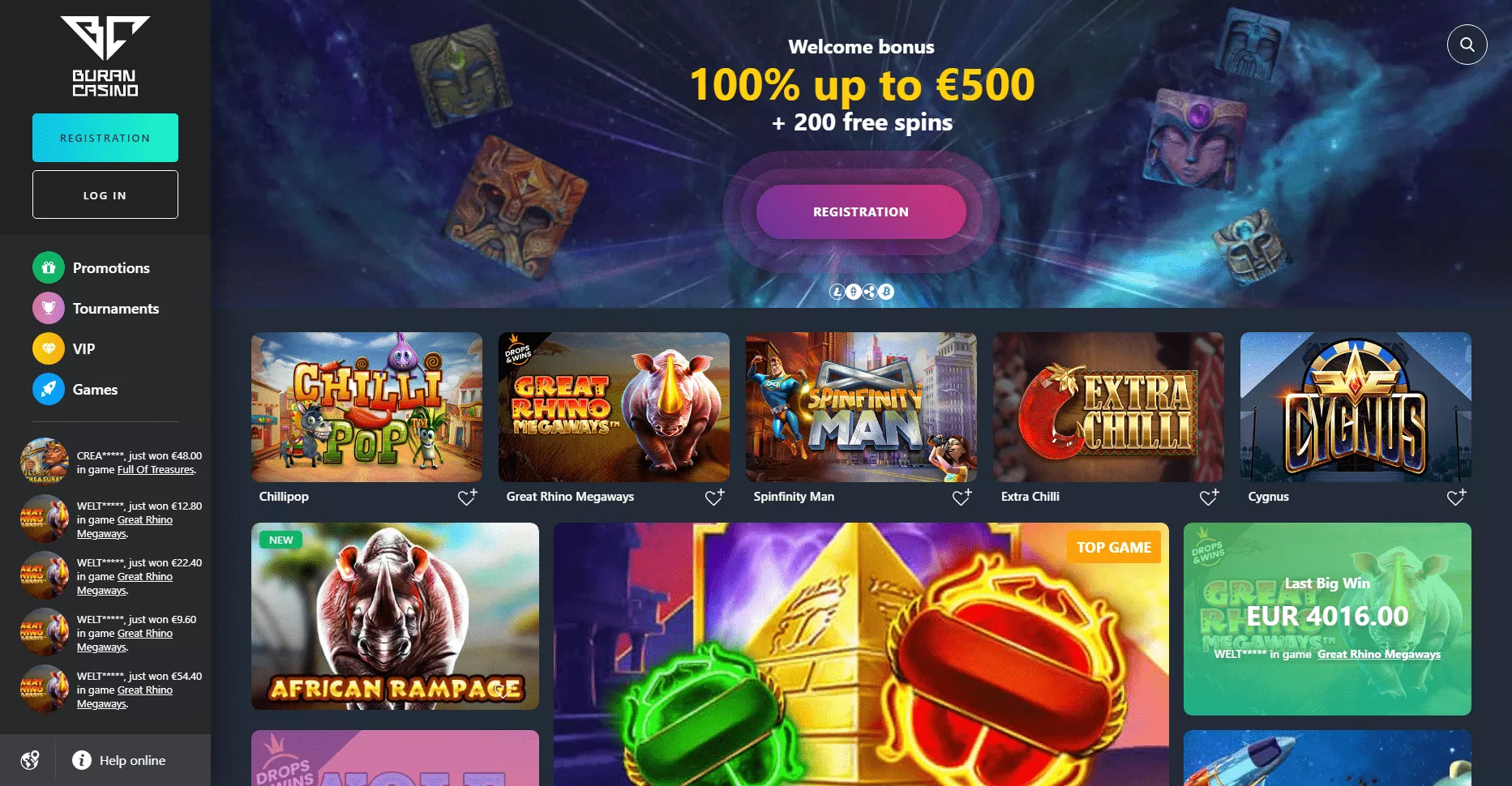Click the banner REGISTRATION button
The image size is (1512, 786).
click(x=861, y=211)
